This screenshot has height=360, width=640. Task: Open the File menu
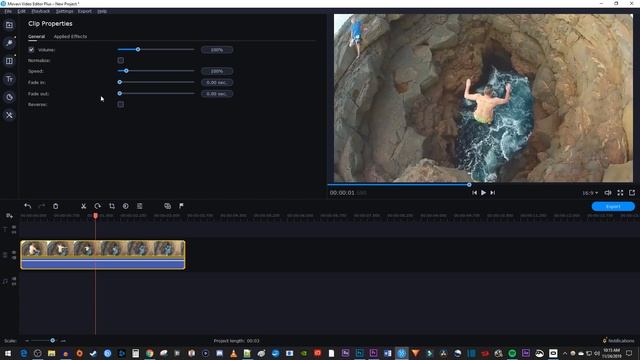[x=8, y=11]
